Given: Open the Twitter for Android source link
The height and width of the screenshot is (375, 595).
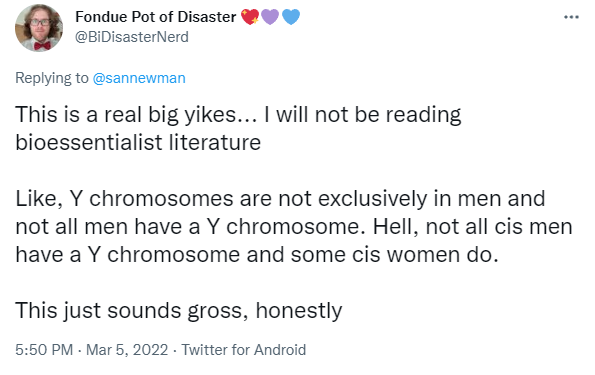Looking at the screenshot, I should 244,350.
